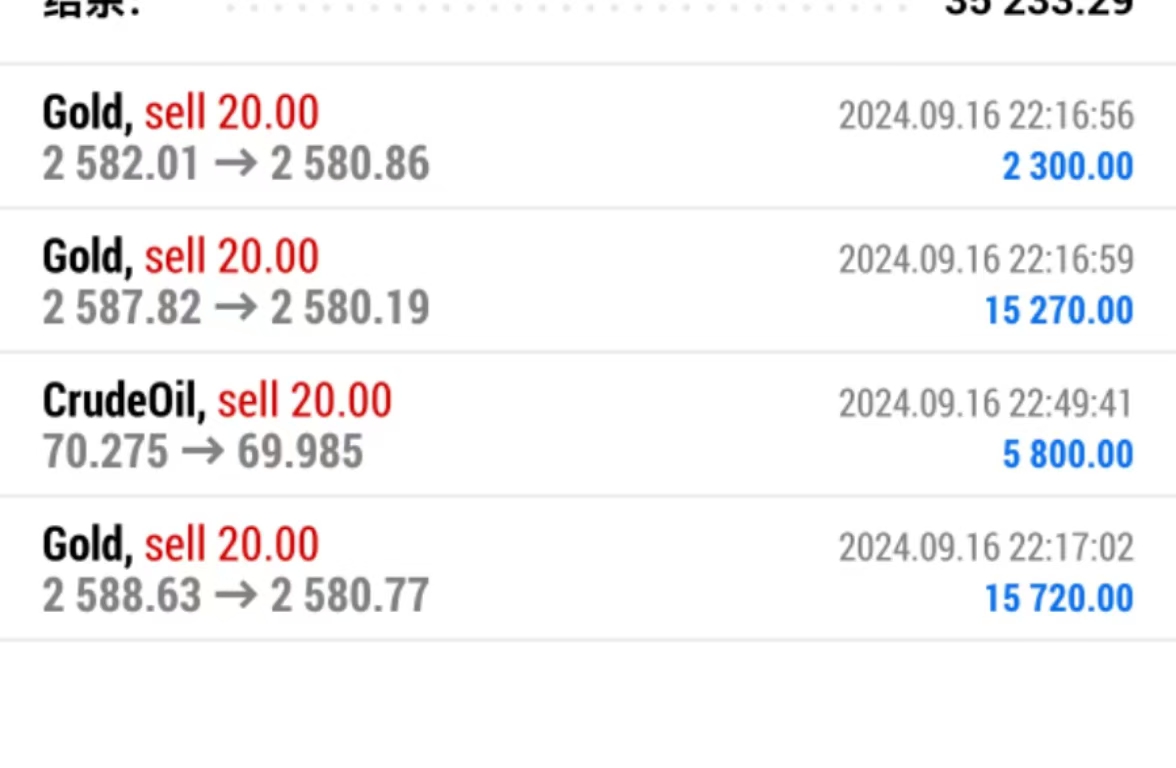Click the 15 270.00 profit value
The height and width of the screenshot is (768, 1176).
point(1059,311)
